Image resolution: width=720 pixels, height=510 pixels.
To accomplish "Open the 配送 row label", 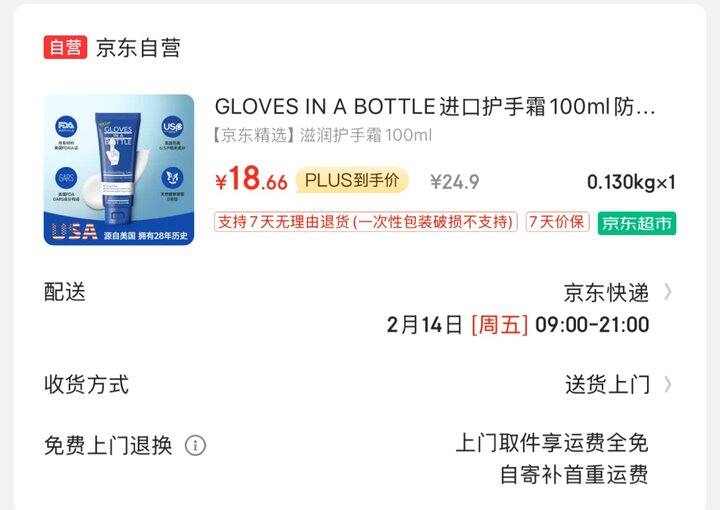I will pos(65,292).
